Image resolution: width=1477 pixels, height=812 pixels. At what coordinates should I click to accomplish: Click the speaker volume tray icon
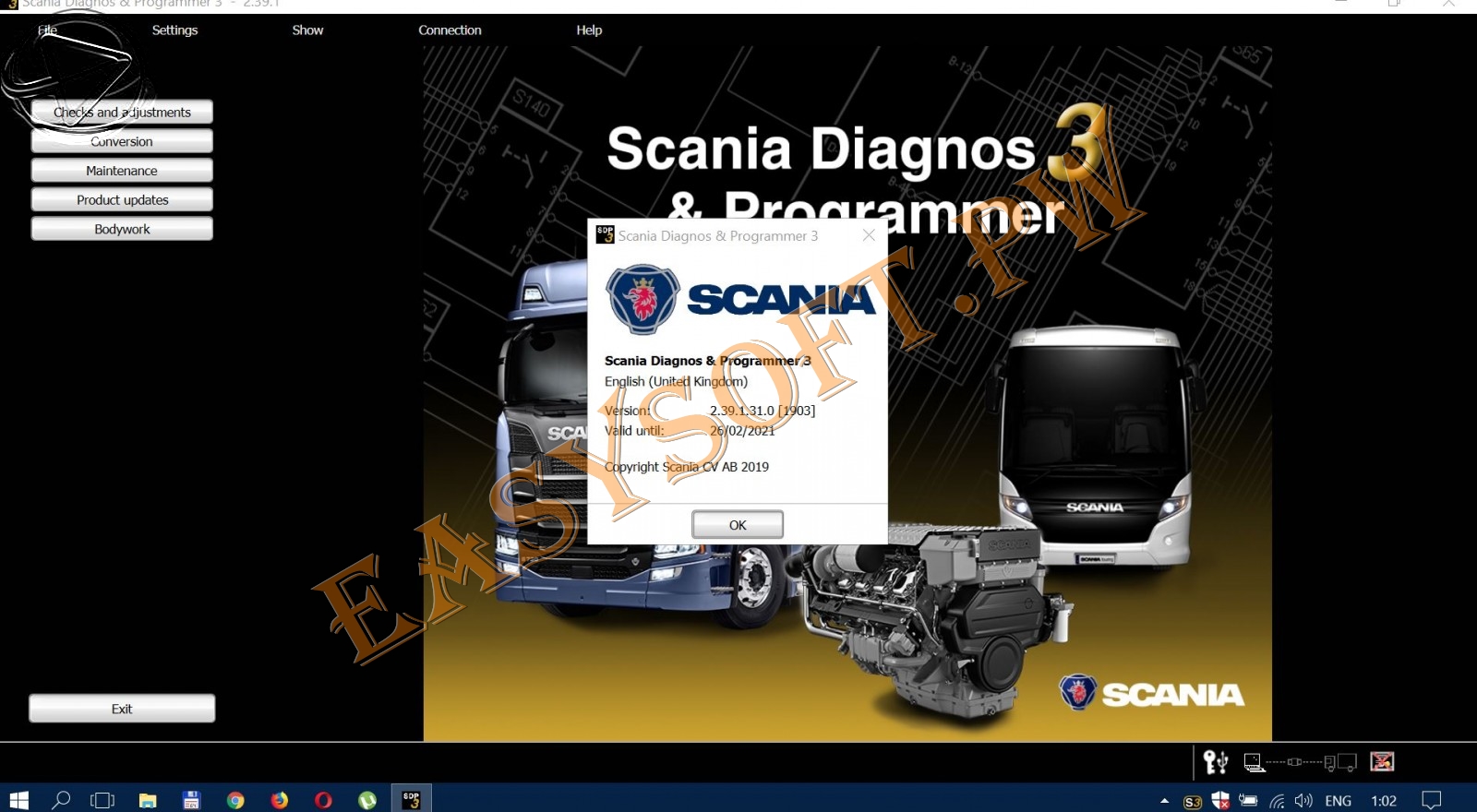pyautogui.click(x=1303, y=801)
